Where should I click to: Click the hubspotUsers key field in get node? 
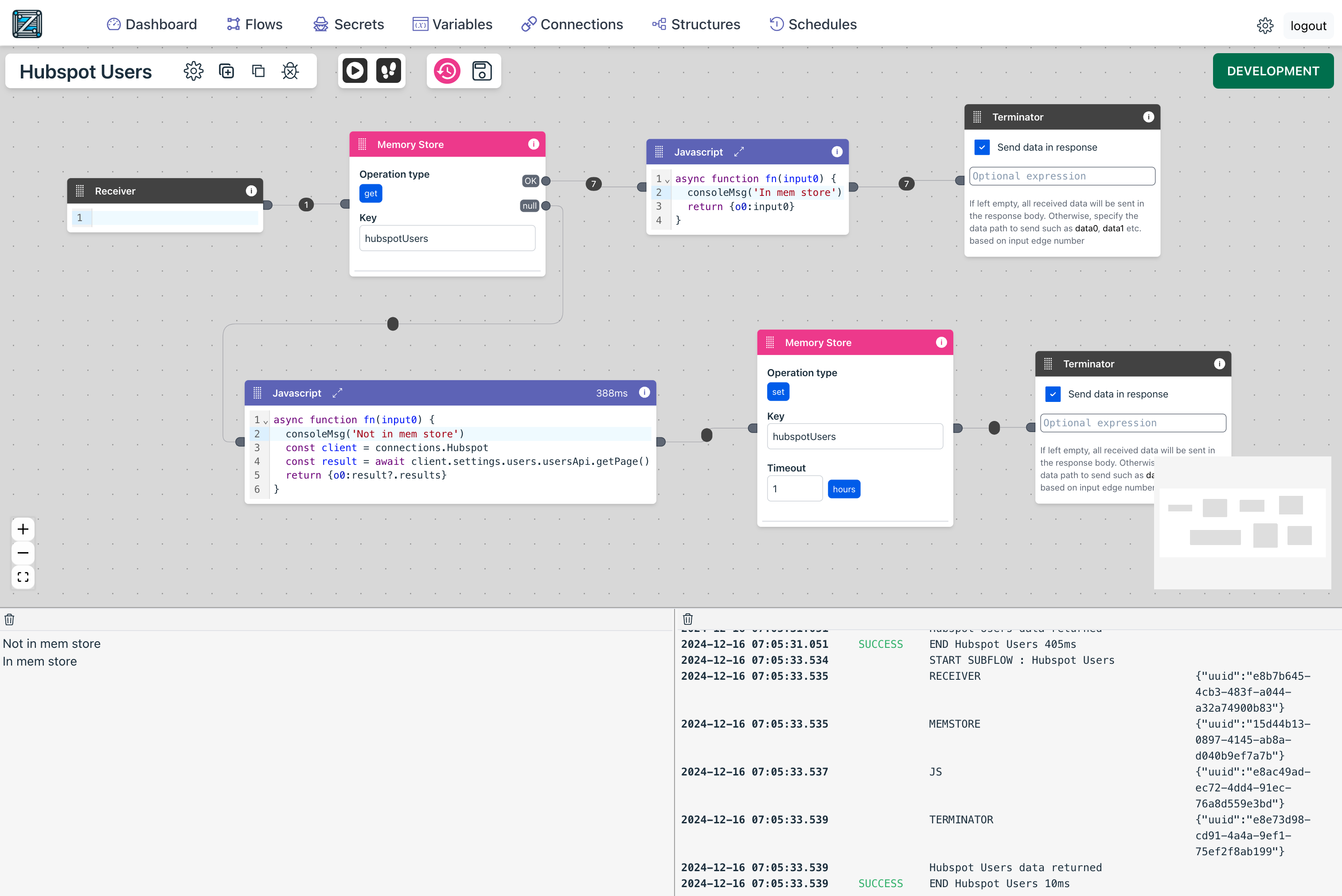[447, 238]
